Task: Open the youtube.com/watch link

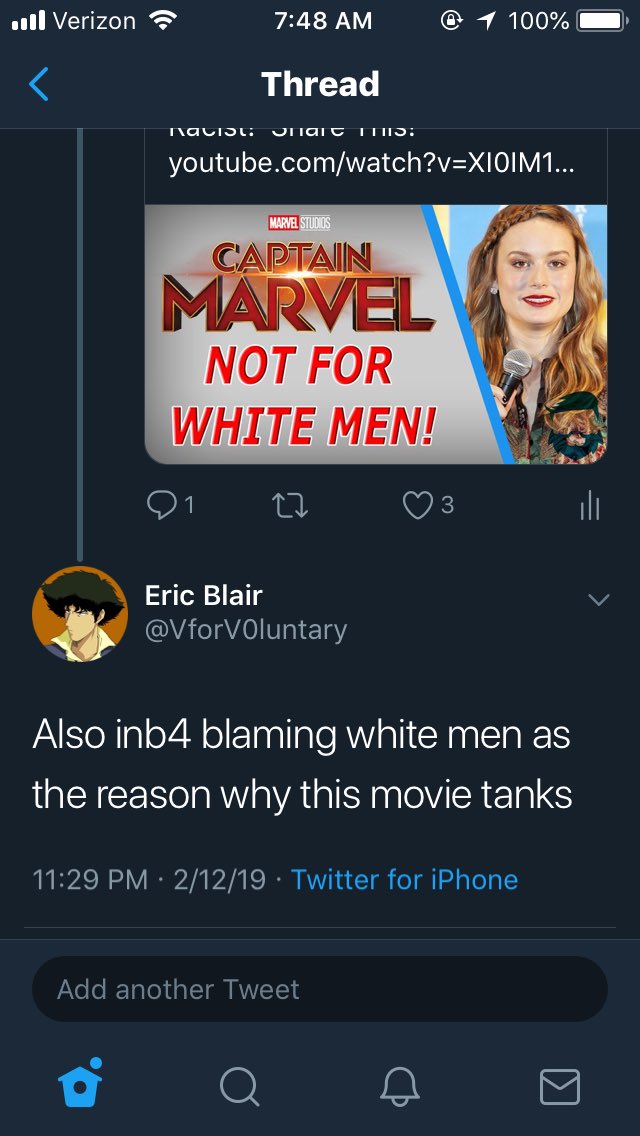Action: 372,164
